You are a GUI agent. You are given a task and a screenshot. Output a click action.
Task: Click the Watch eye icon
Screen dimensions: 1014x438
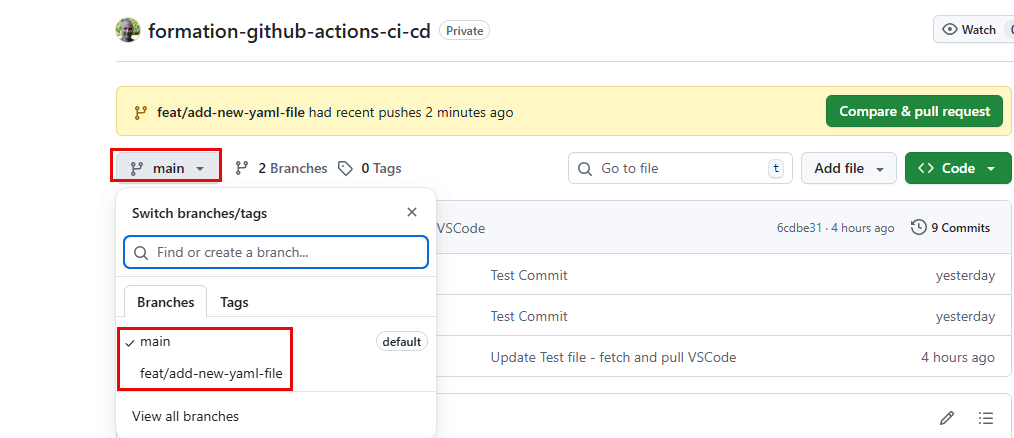click(x=950, y=30)
